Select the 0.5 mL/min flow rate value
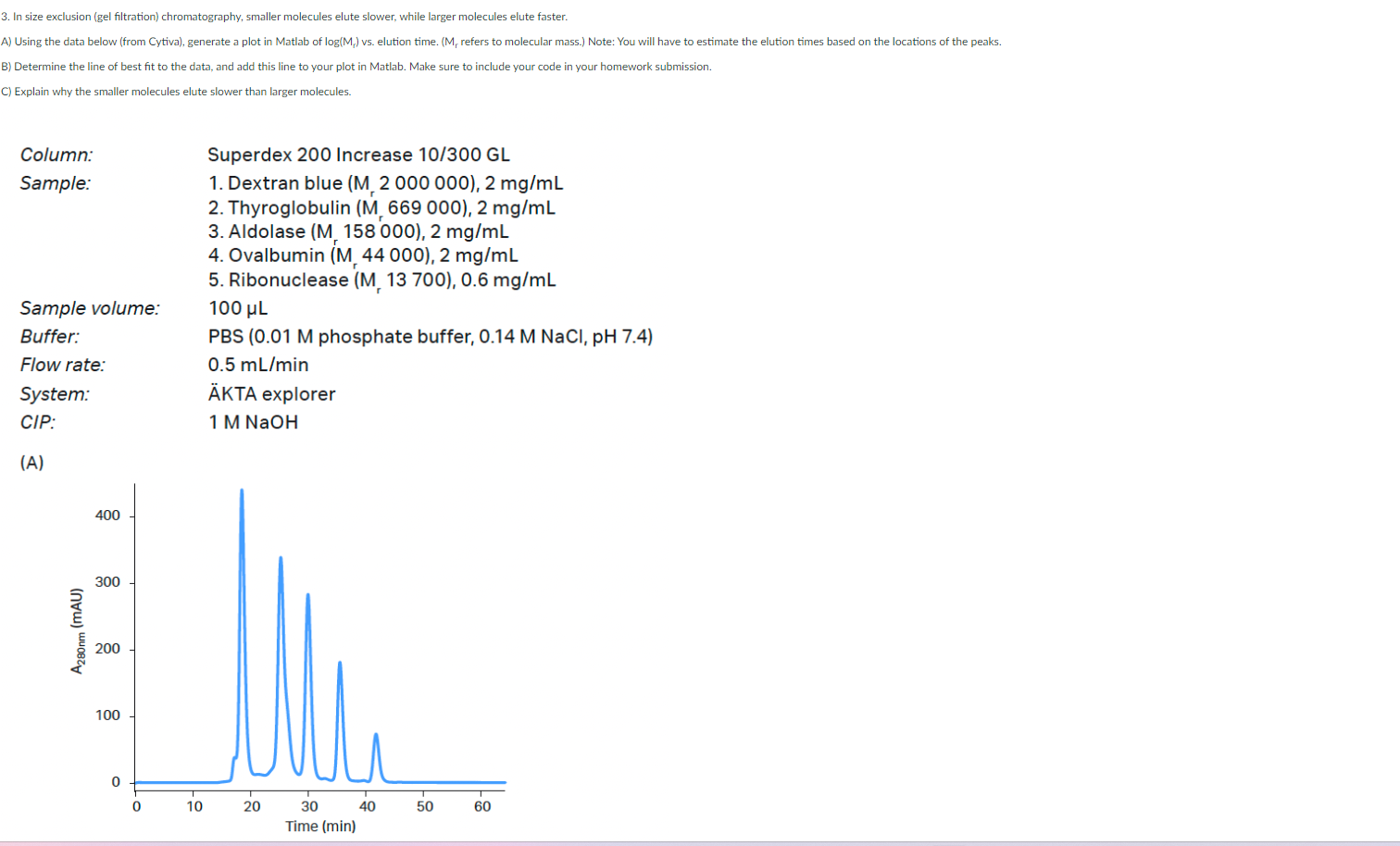Screen dimensions: 1400x846 (x=258, y=365)
